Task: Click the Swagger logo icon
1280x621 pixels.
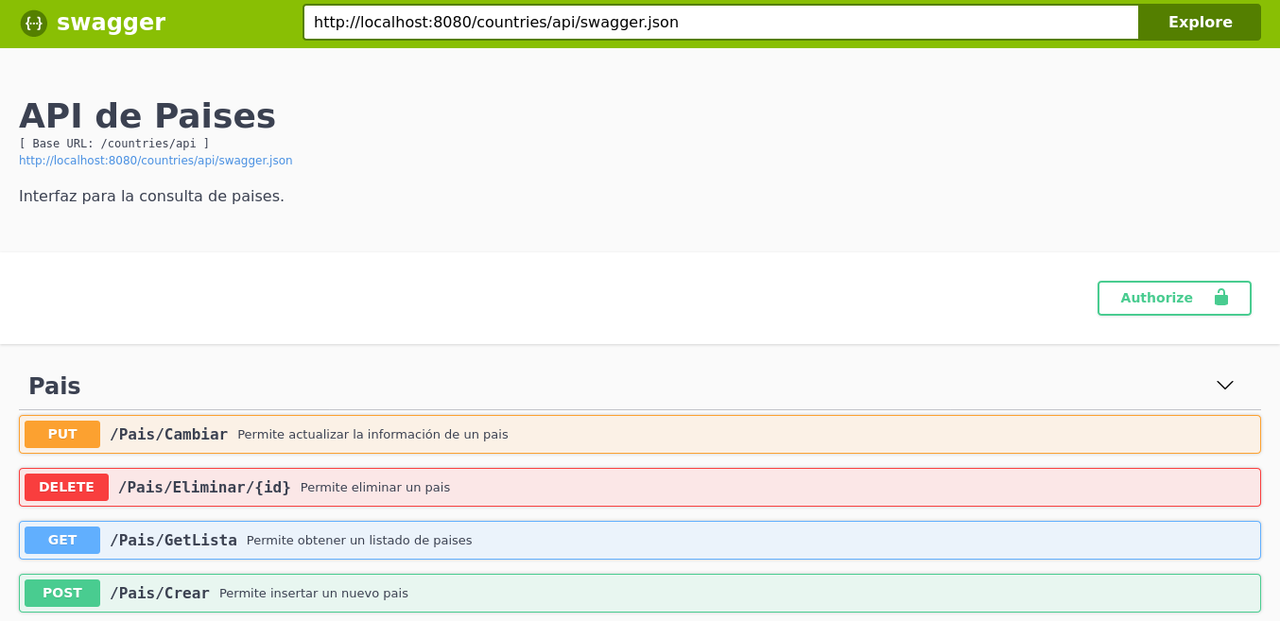Action: click(34, 23)
